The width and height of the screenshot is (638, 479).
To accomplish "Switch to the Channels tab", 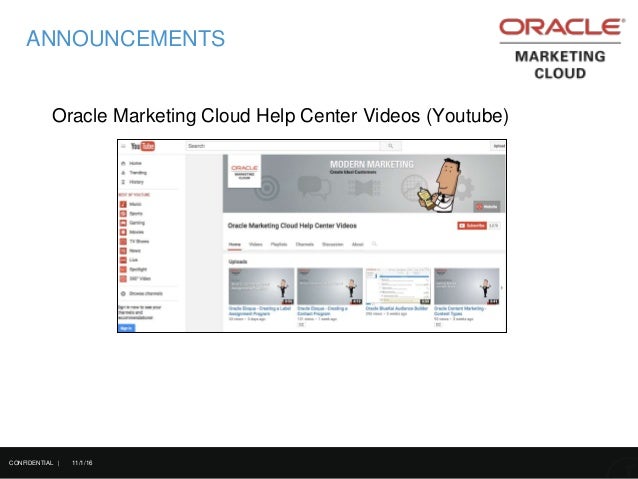I will pyautogui.click(x=304, y=245).
